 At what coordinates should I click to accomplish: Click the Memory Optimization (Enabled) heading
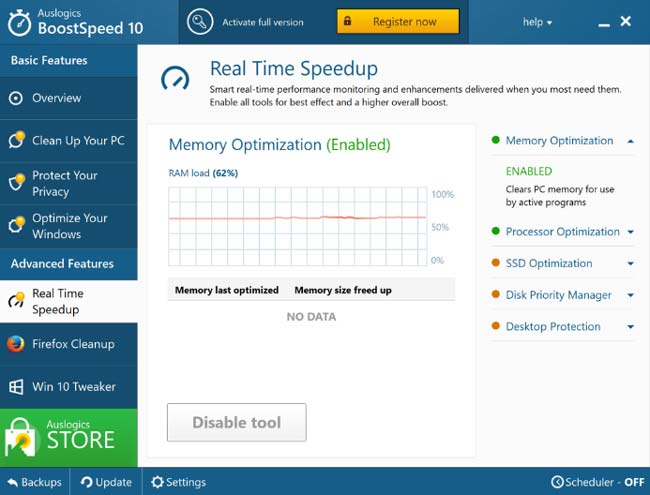[279, 145]
